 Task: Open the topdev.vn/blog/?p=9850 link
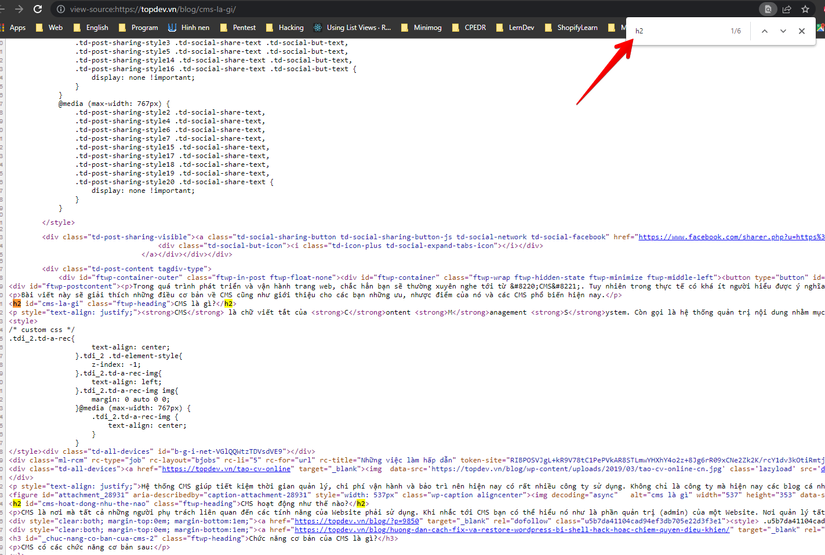tap(357, 521)
